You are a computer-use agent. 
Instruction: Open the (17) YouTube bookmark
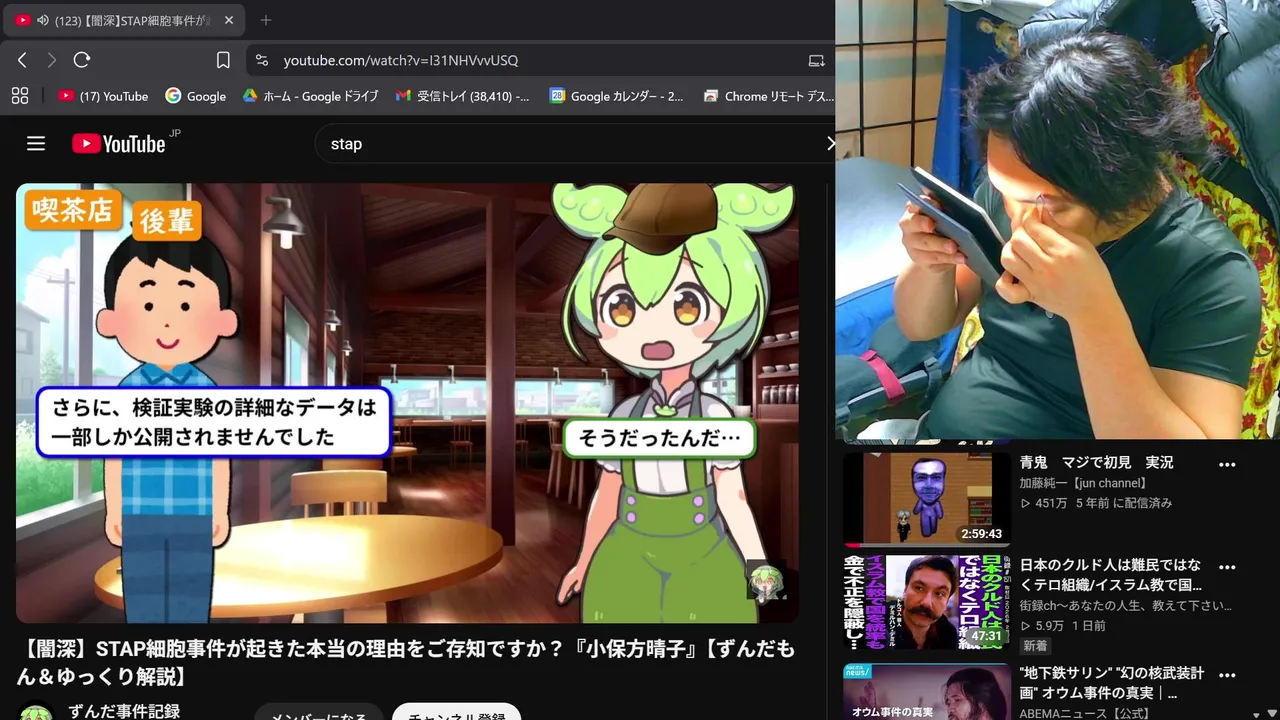(x=103, y=96)
